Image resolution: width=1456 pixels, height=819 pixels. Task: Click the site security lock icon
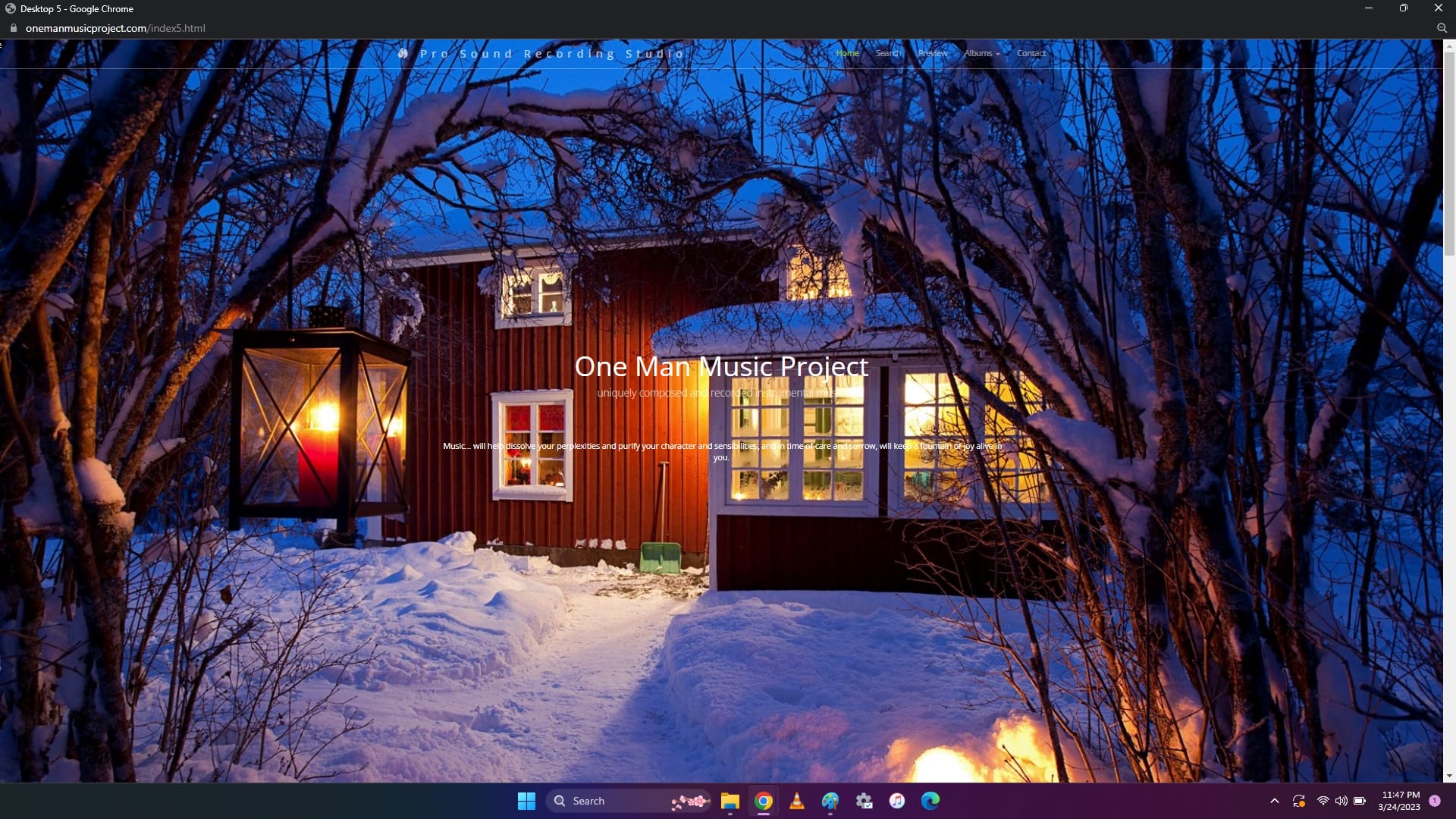click(13, 28)
